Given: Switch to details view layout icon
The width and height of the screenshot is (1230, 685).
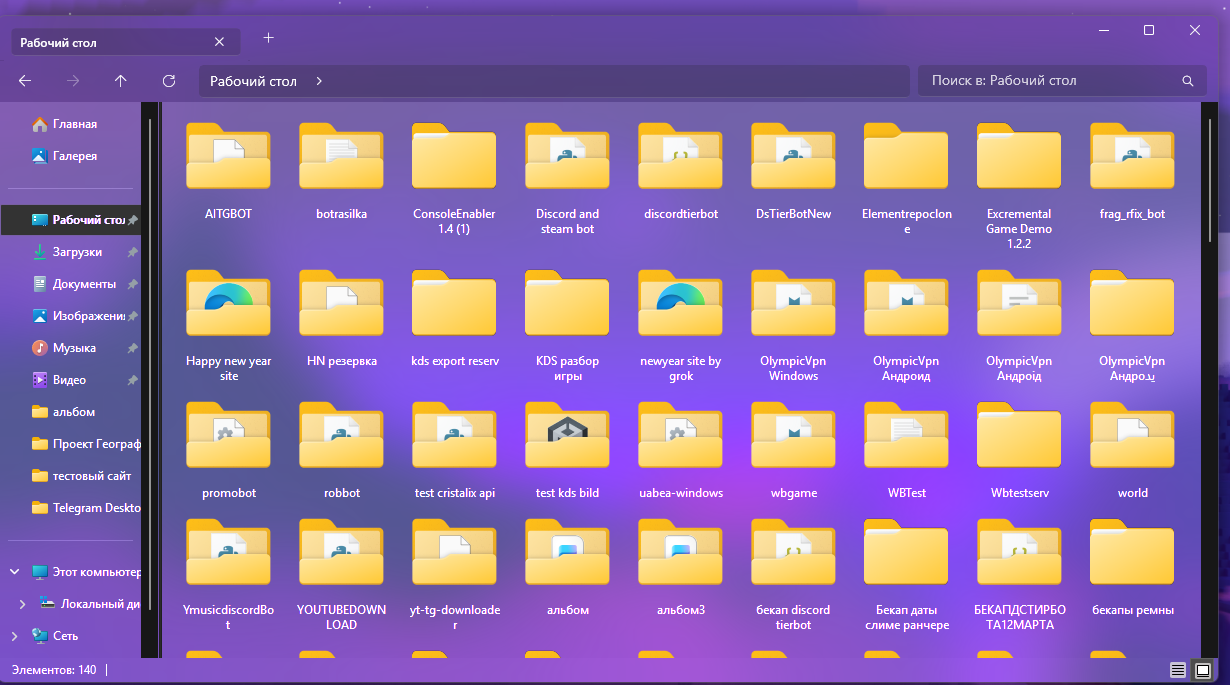Looking at the screenshot, I should 1178,670.
